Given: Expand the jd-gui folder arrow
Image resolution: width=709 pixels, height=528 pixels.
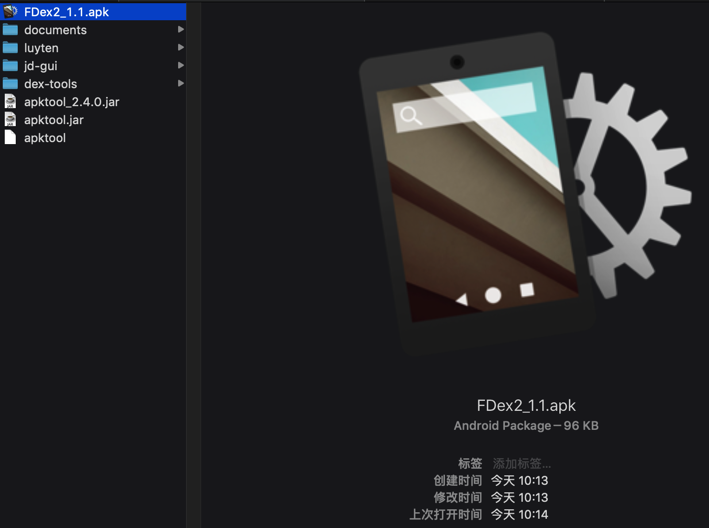Looking at the screenshot, I should (x=180, y=66).
